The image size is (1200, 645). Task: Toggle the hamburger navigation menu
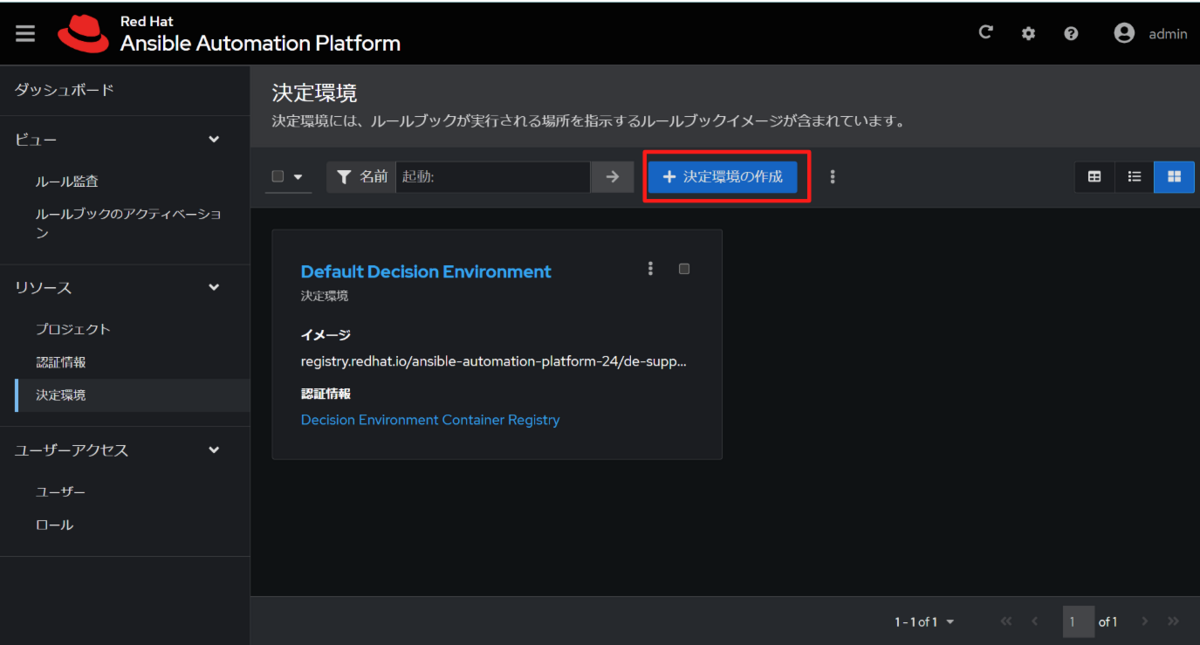[25, 32]
